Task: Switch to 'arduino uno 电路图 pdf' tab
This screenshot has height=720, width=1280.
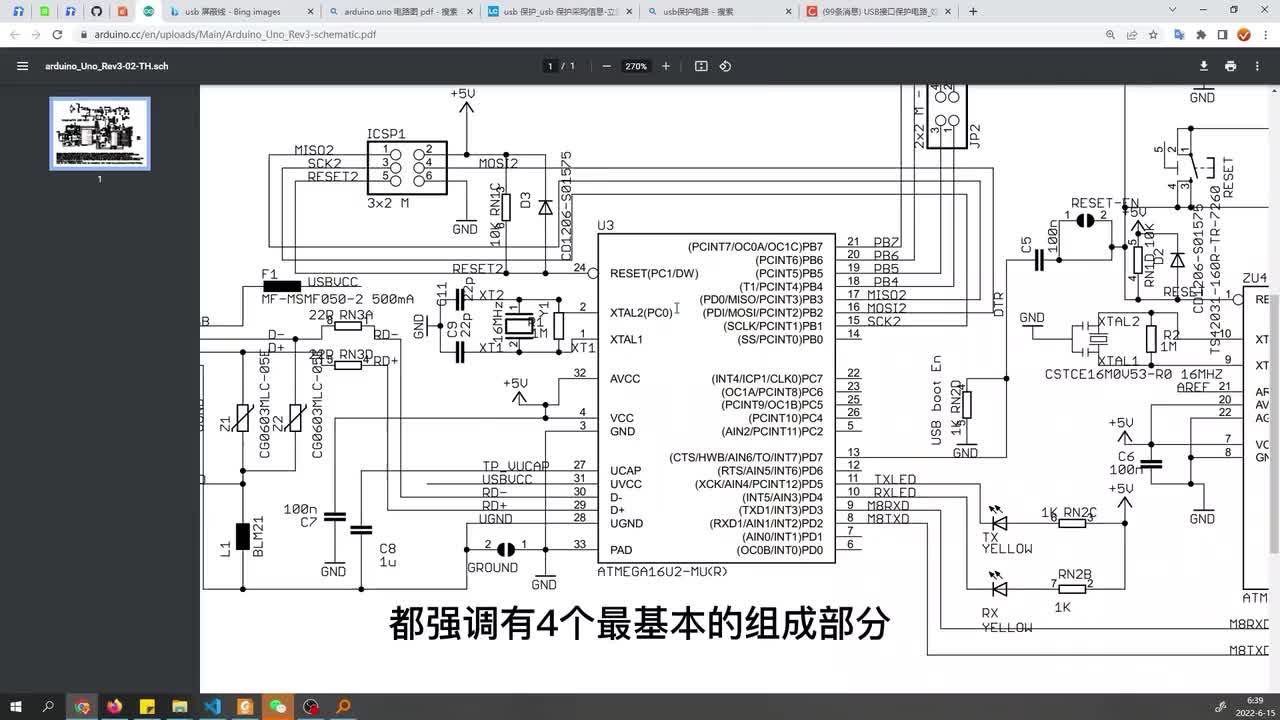Action: point(401,11)
